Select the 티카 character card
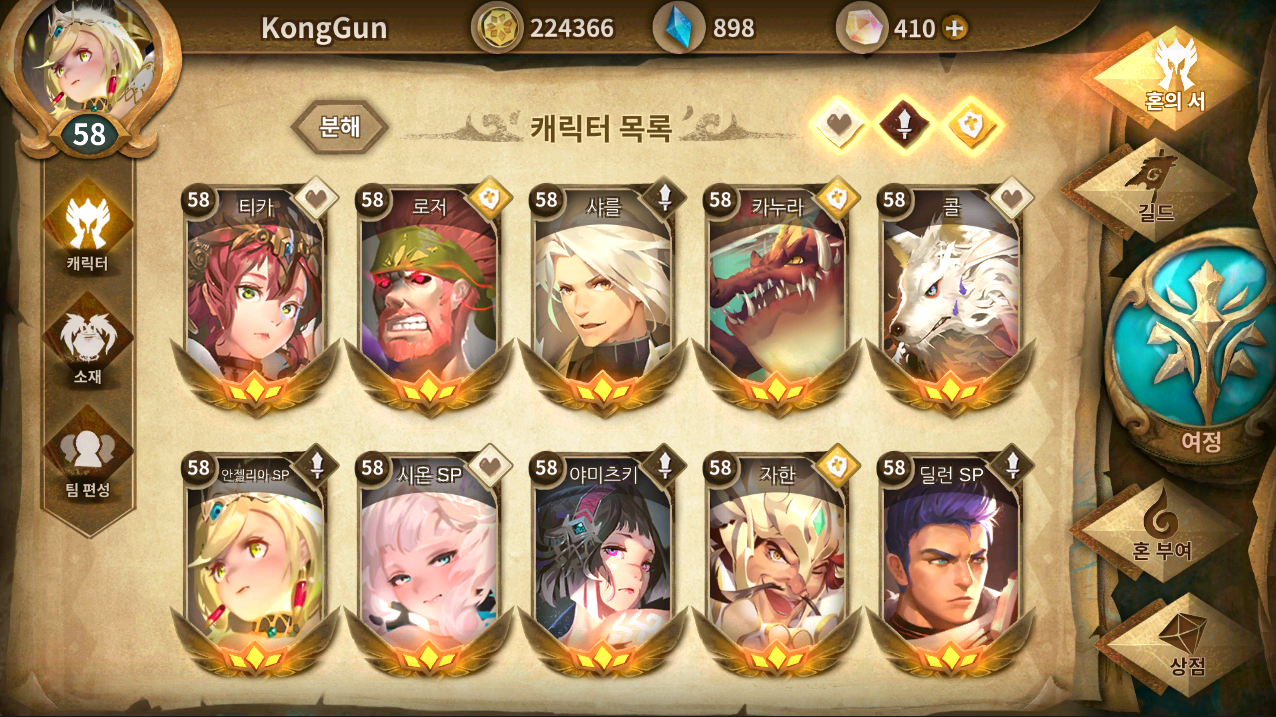This screenshot has width=1276, height=717. pyautogui.click(x=256, y=296)
